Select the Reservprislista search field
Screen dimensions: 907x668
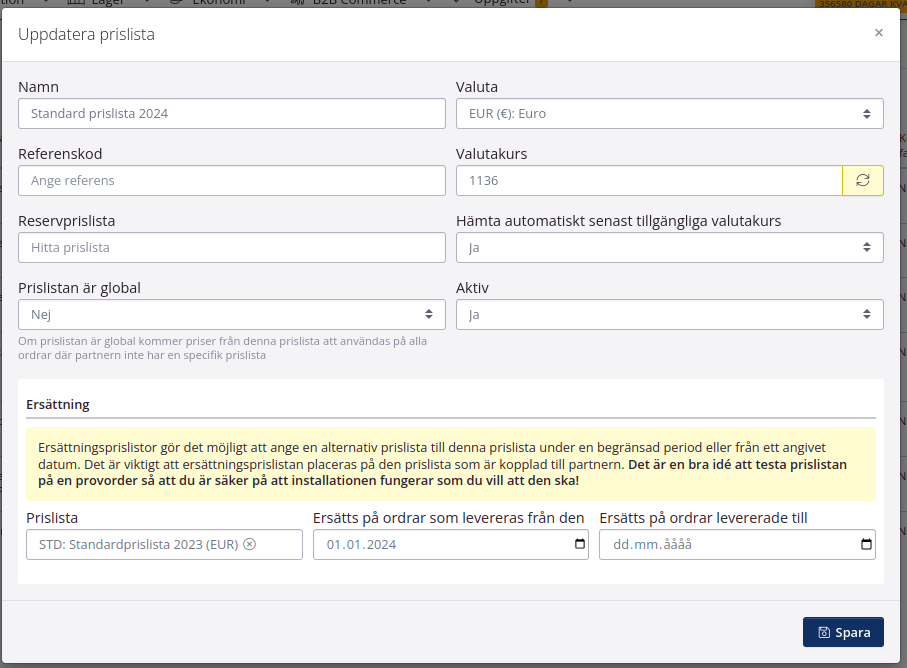[x=231, y=247]
